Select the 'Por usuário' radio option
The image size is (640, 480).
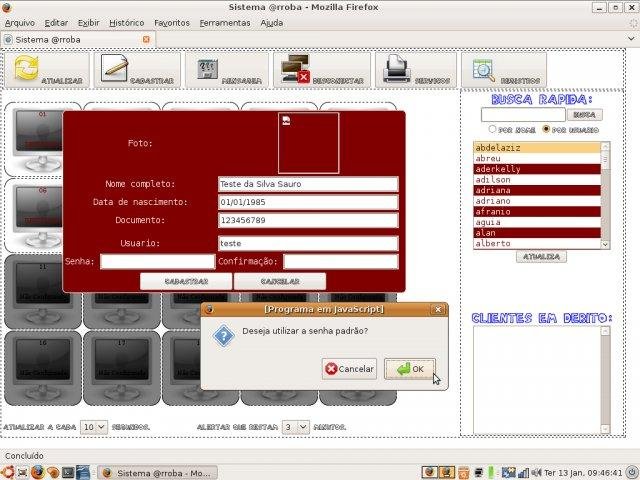(546, 129)
